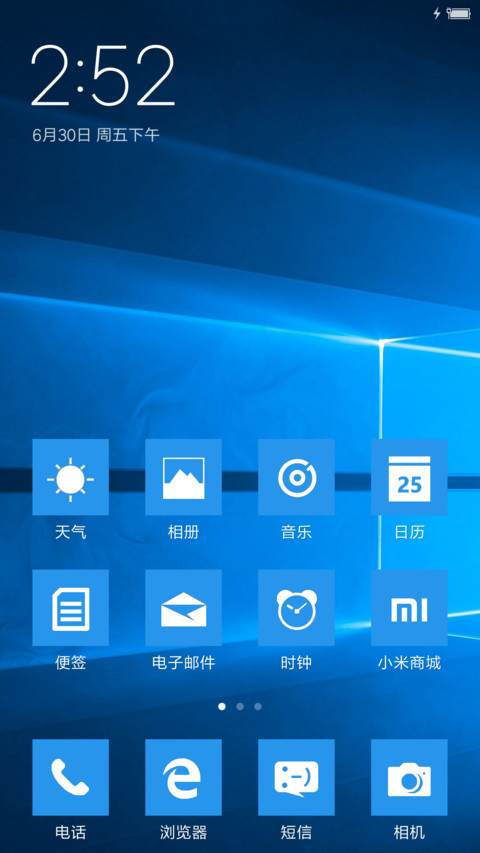Tap the 2:52 clock widget

(103, 75)
